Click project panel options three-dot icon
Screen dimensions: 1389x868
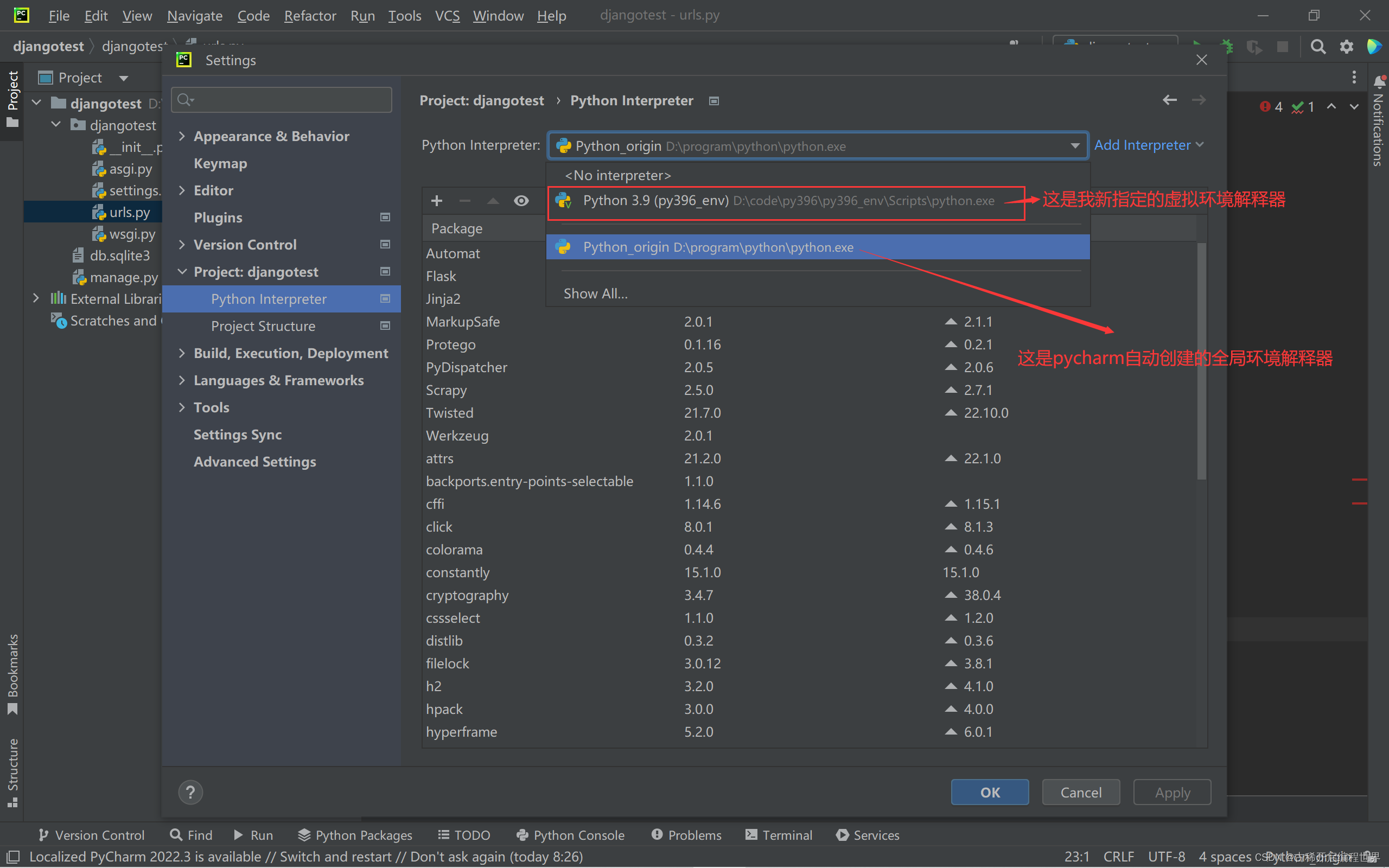click(1354, 77)
